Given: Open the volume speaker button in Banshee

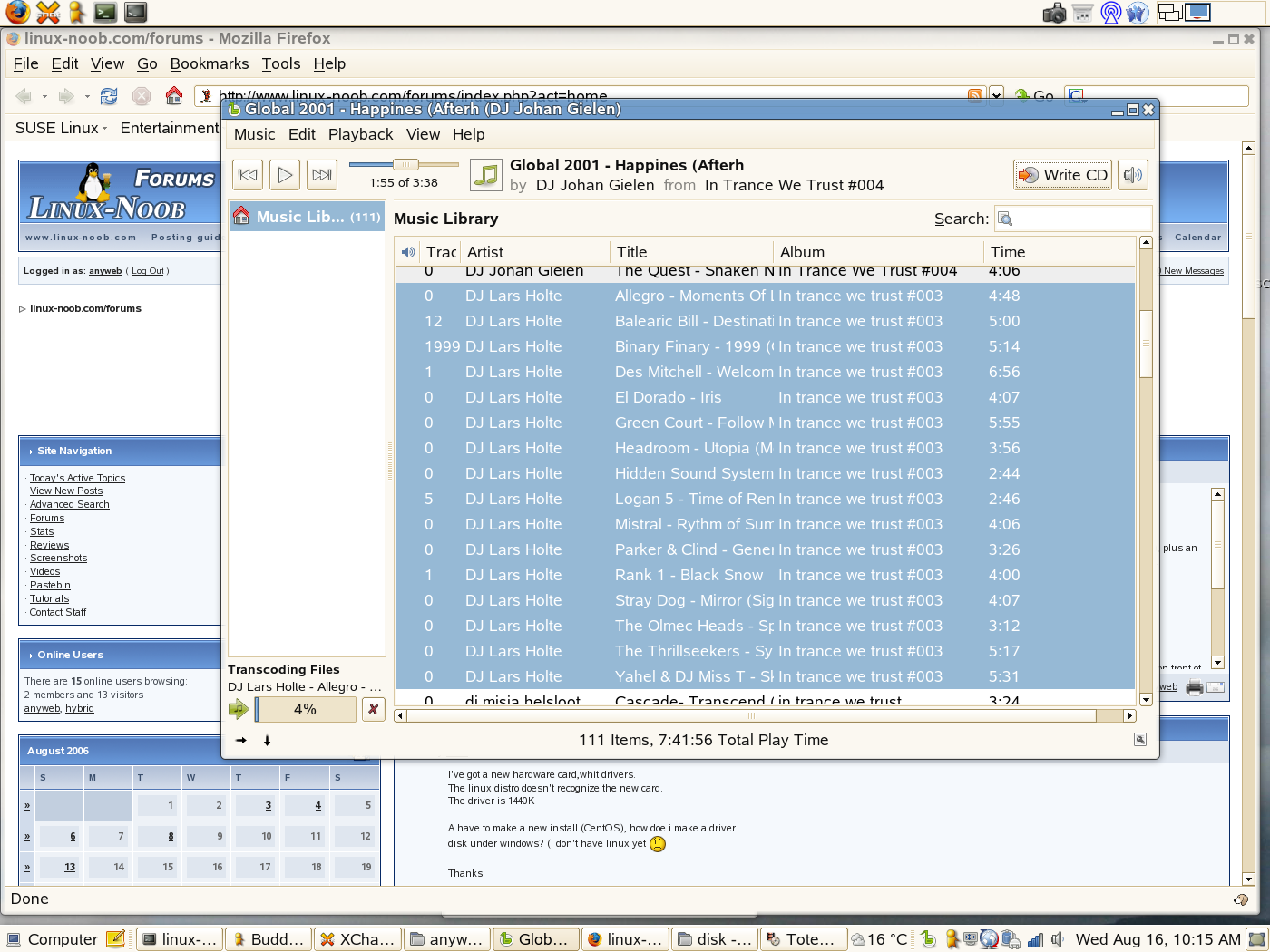Looking at the screenshot, I should point(1133,175).
